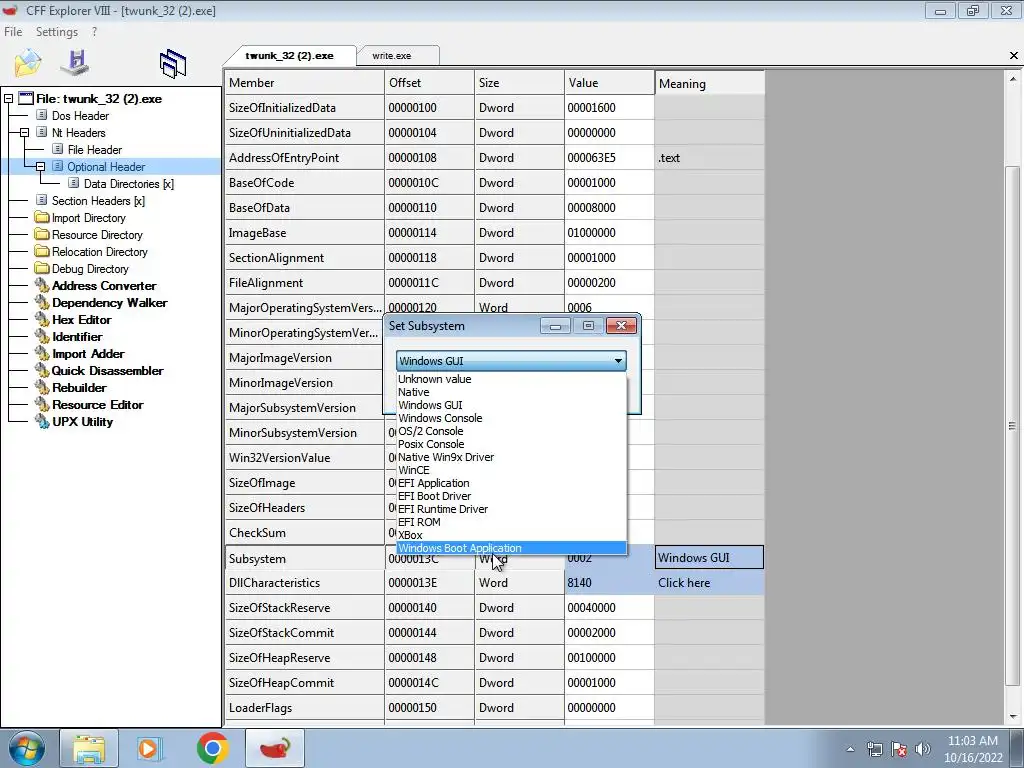Click the Import Adder tool icon
Viewport: 1024px width, 768px height.
[x=42, y=353]
